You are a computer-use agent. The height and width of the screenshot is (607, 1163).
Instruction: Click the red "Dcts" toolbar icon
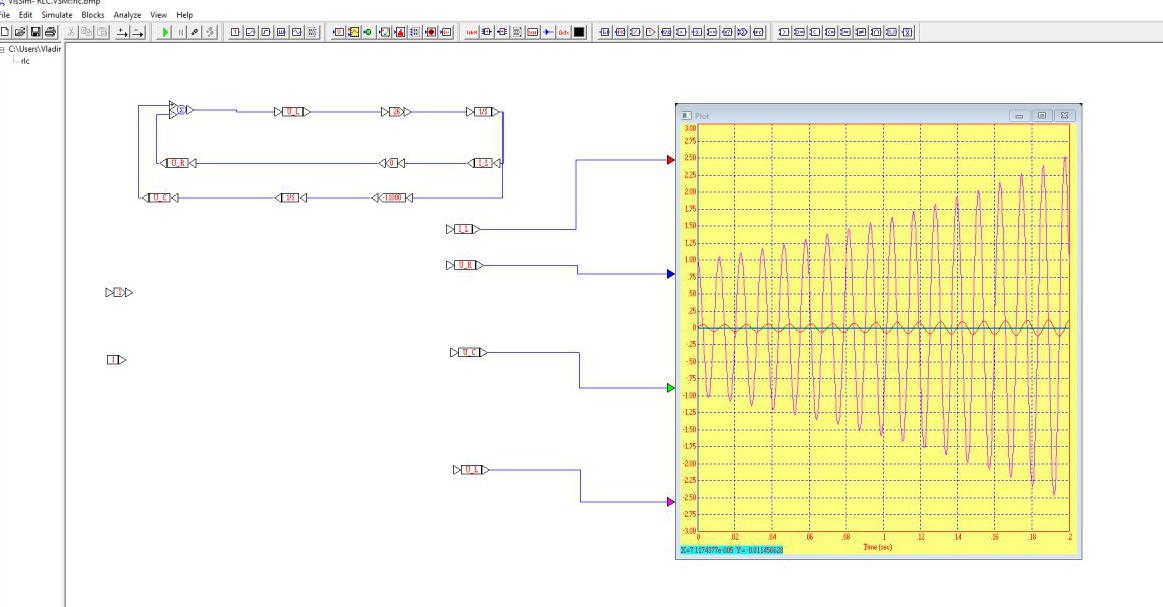click(x=564, y=32)
